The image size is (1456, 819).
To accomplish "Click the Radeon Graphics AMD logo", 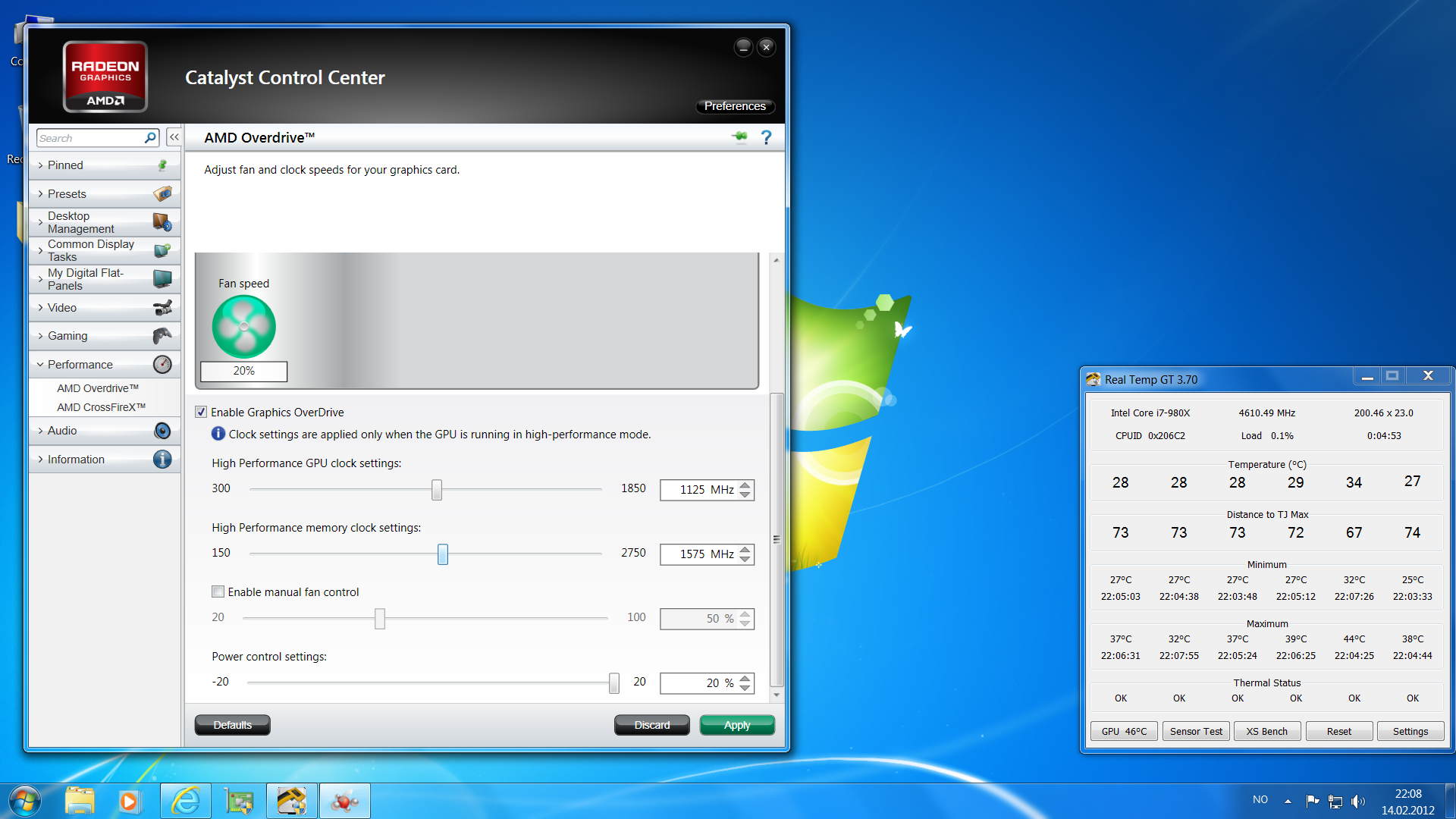I will [105, 77].
